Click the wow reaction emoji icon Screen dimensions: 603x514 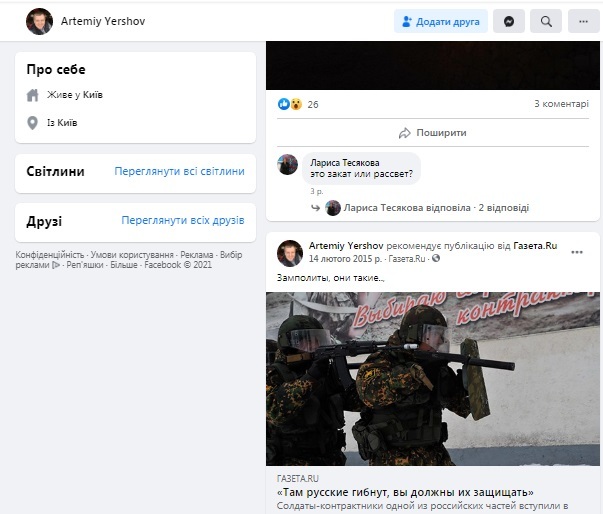[296, 104]
